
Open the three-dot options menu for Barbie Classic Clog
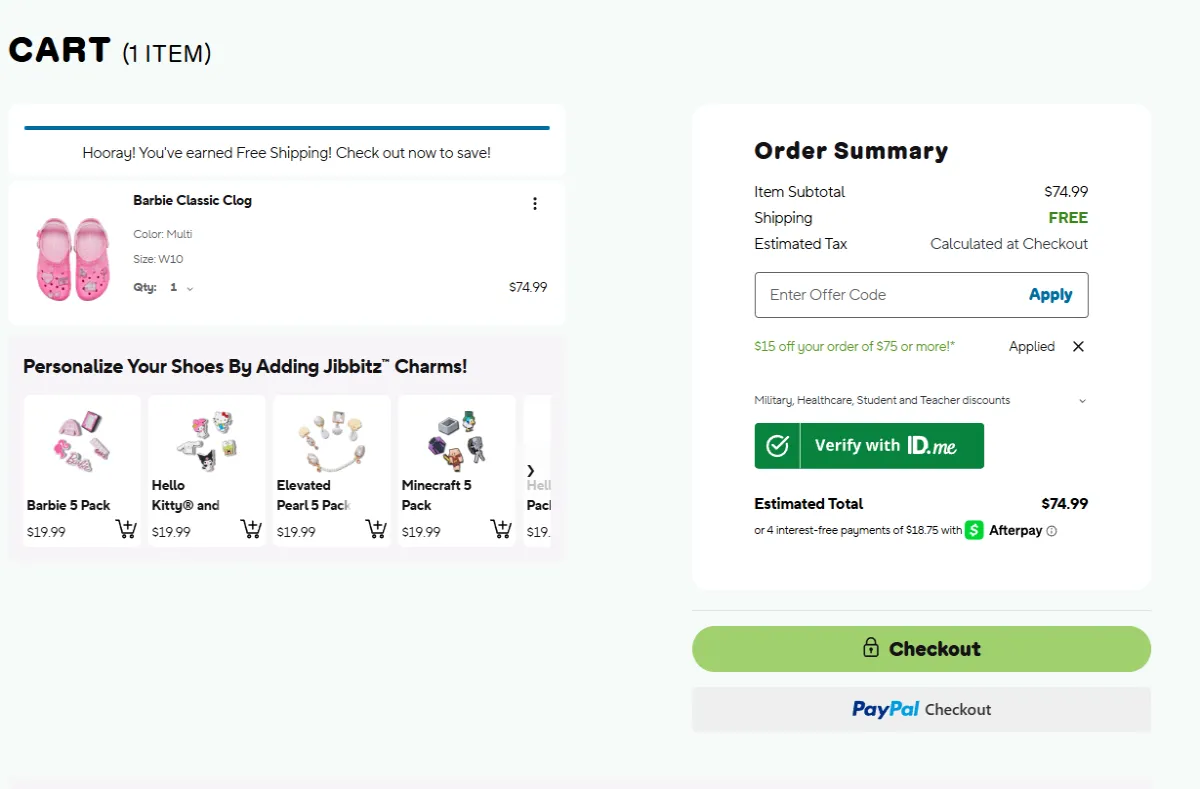pos(535,203)
